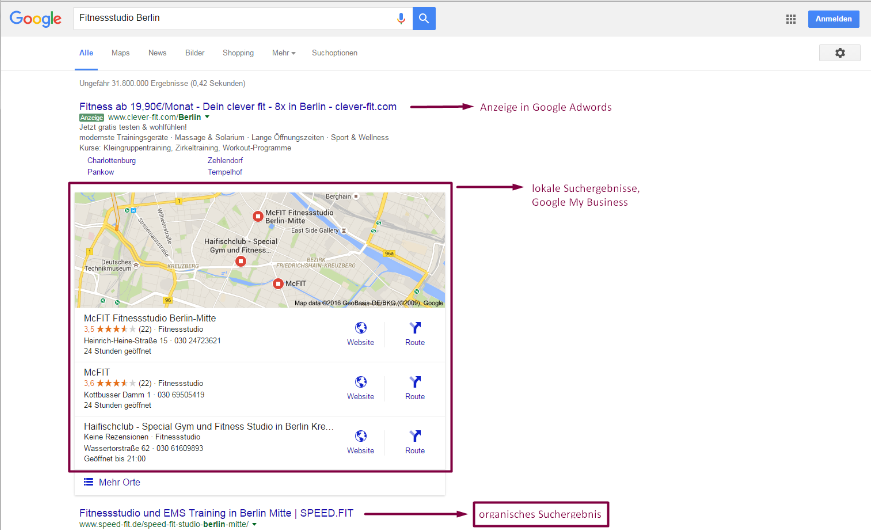Open the Google apps grid
871x530 pixels.
[790, 19]
